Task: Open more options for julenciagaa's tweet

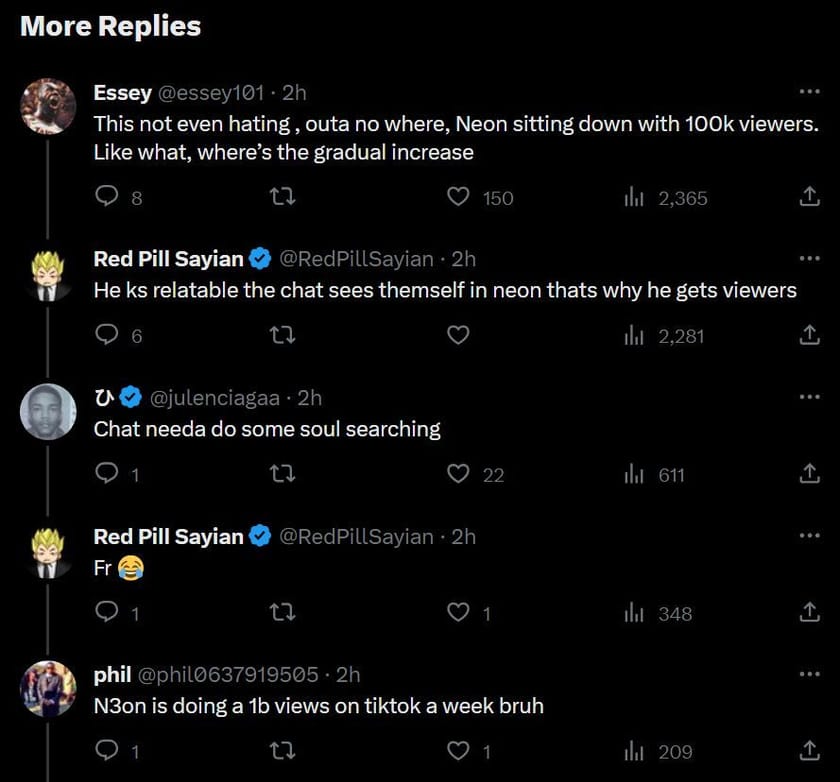Action: click(810, 397)
